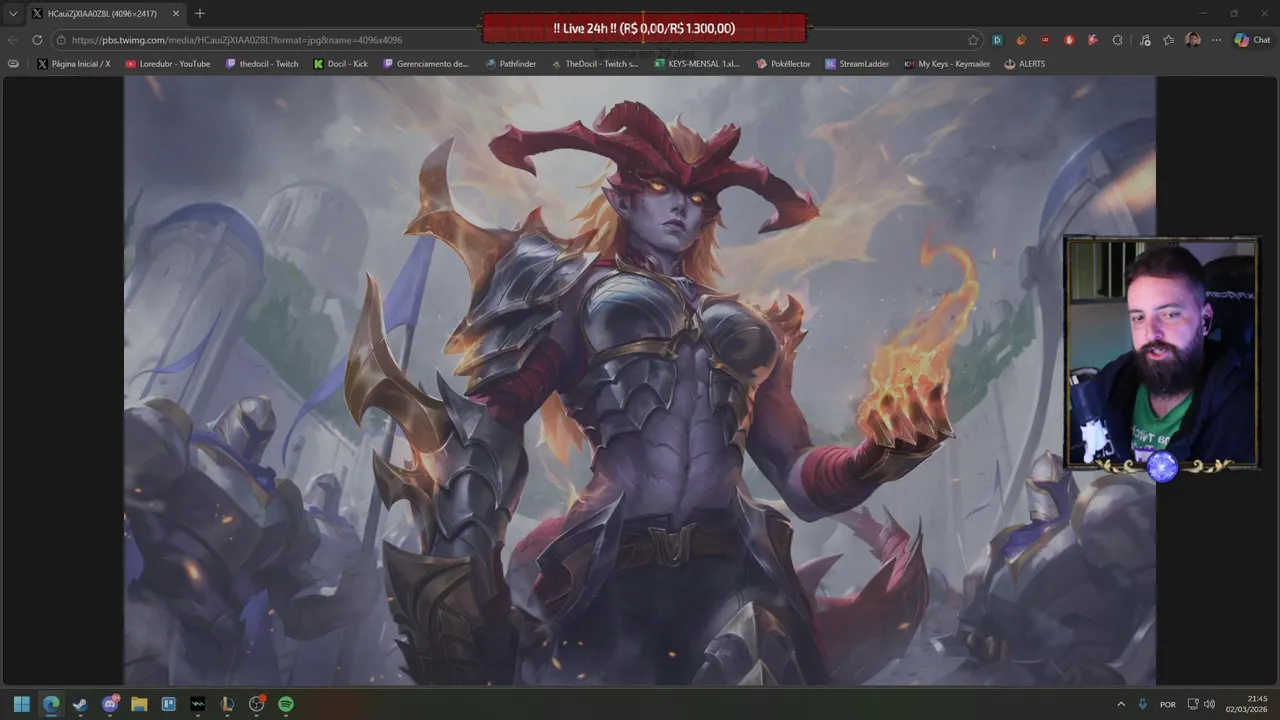Open the media control music icon
Image resolution: width=1280 pixels, height=720 pixels.
1145,40
